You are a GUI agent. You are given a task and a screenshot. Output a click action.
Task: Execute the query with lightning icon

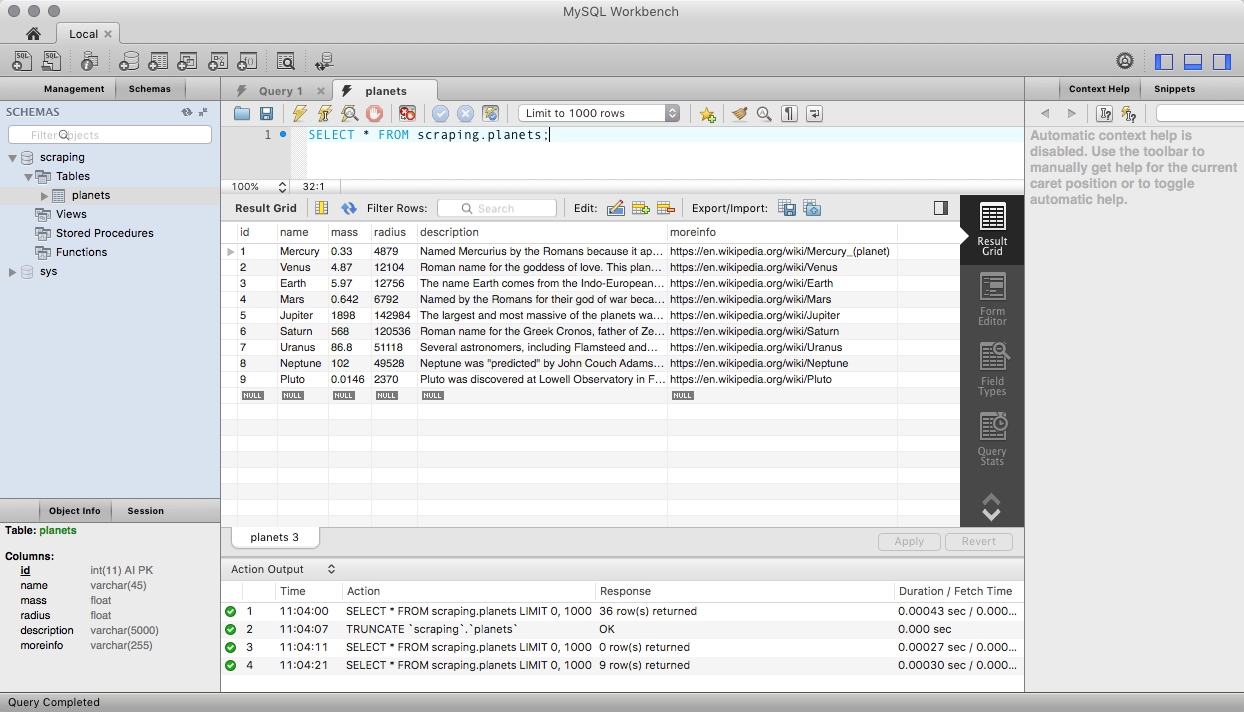click(299, 114)
